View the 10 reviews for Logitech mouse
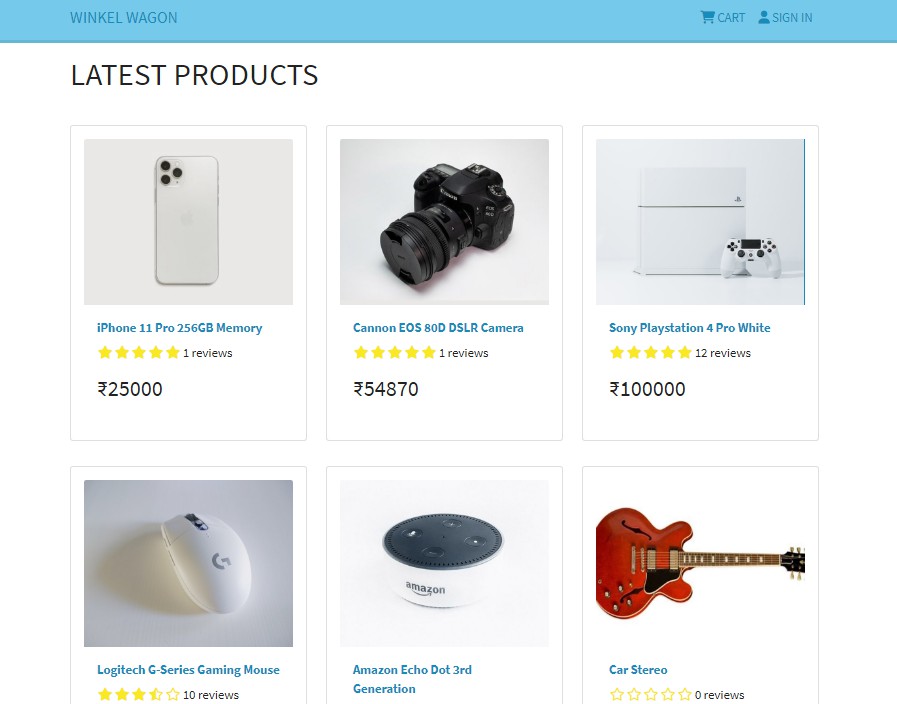The height and width of the screenshot is (704, 897). (x=210, y=694)
